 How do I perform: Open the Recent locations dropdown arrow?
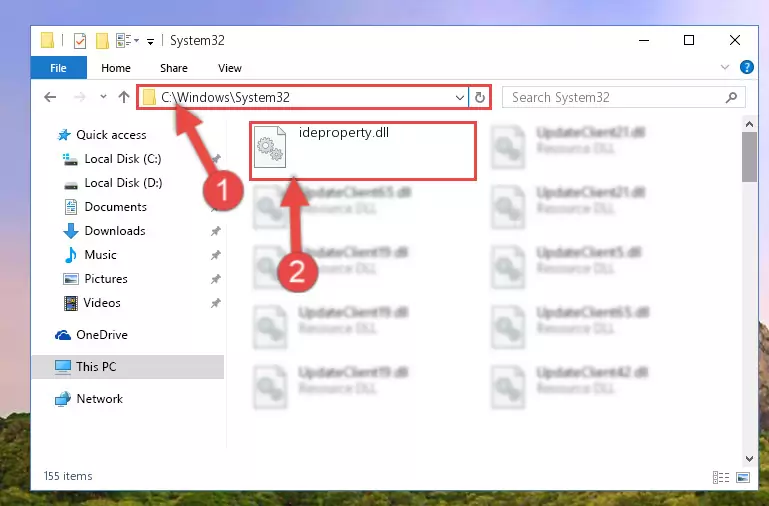click(x=103, y=97)
